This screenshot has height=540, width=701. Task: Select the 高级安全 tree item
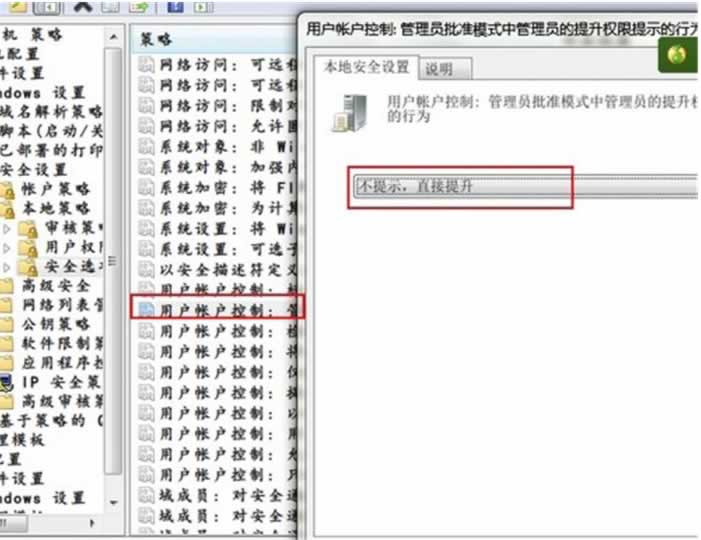(x=56, y=286)
